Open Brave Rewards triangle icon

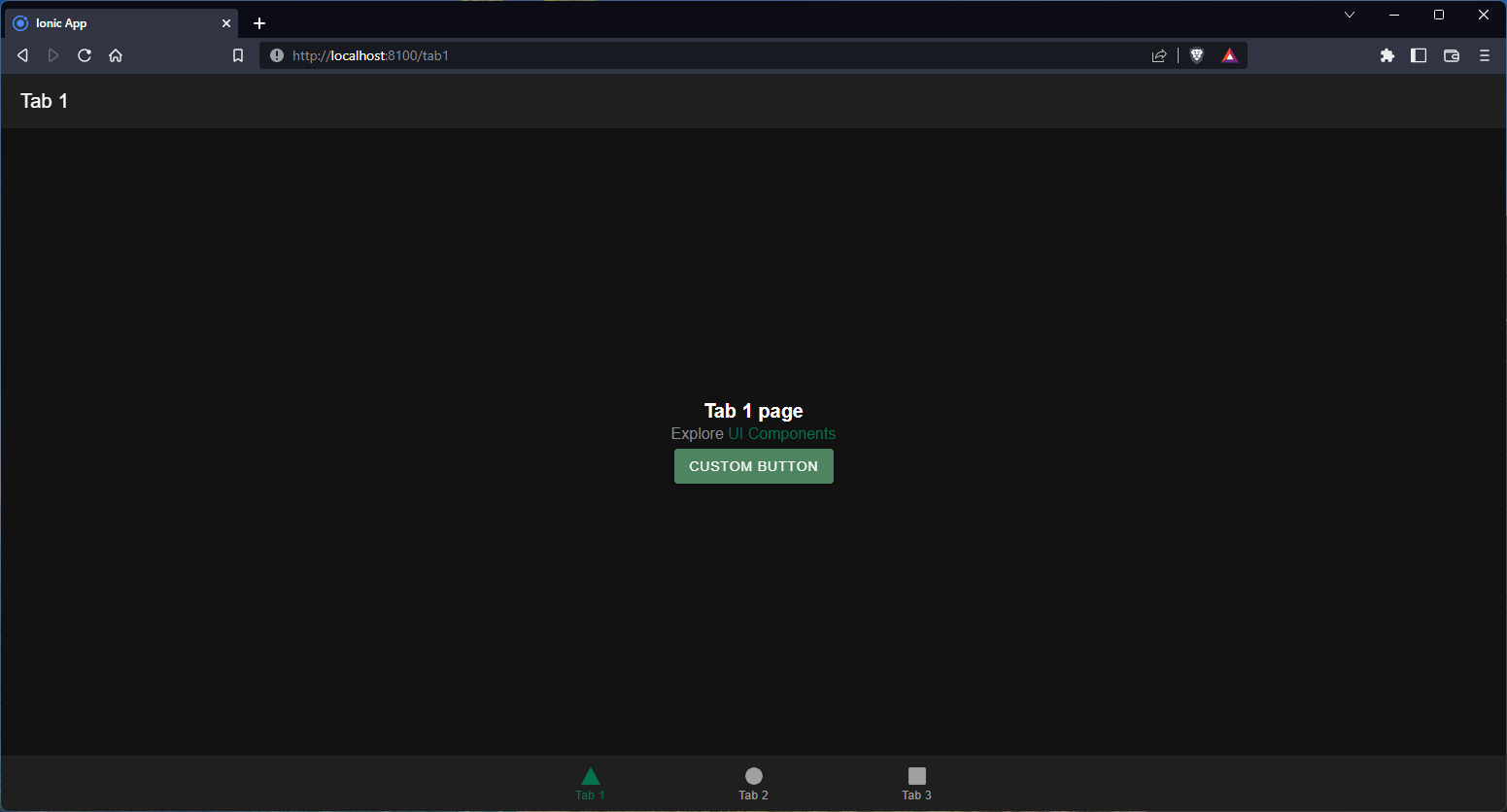[1230, 55]
